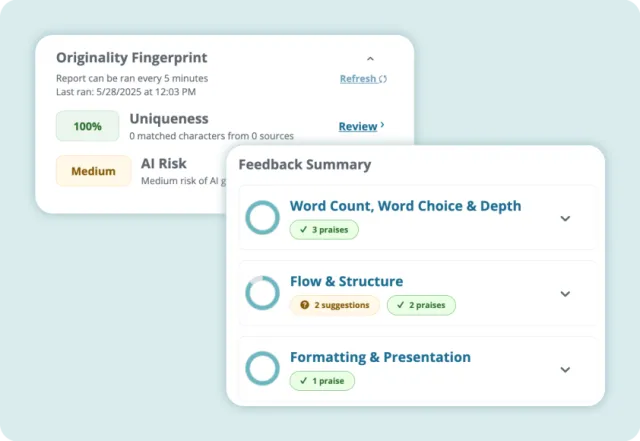The width and height of the screenshot is (640, 441).
Task: Collapse the Originality Fingerprint panel
Action: (370, 59)
